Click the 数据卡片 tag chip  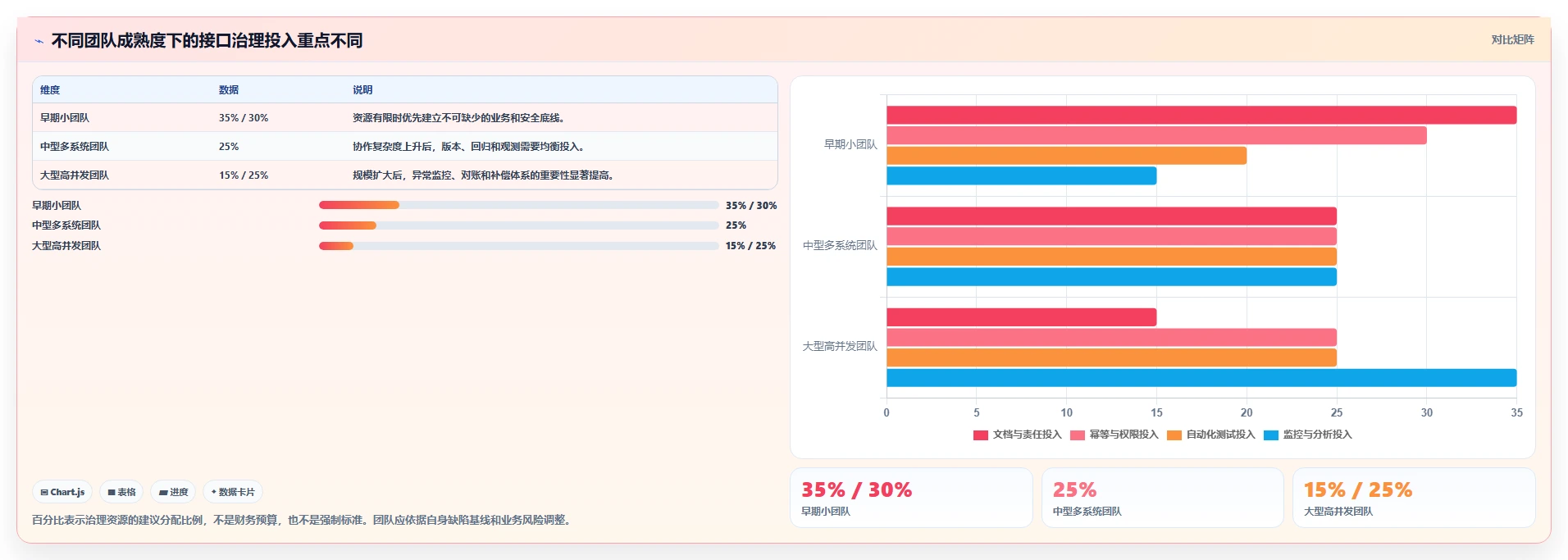[x=233, y=492]
